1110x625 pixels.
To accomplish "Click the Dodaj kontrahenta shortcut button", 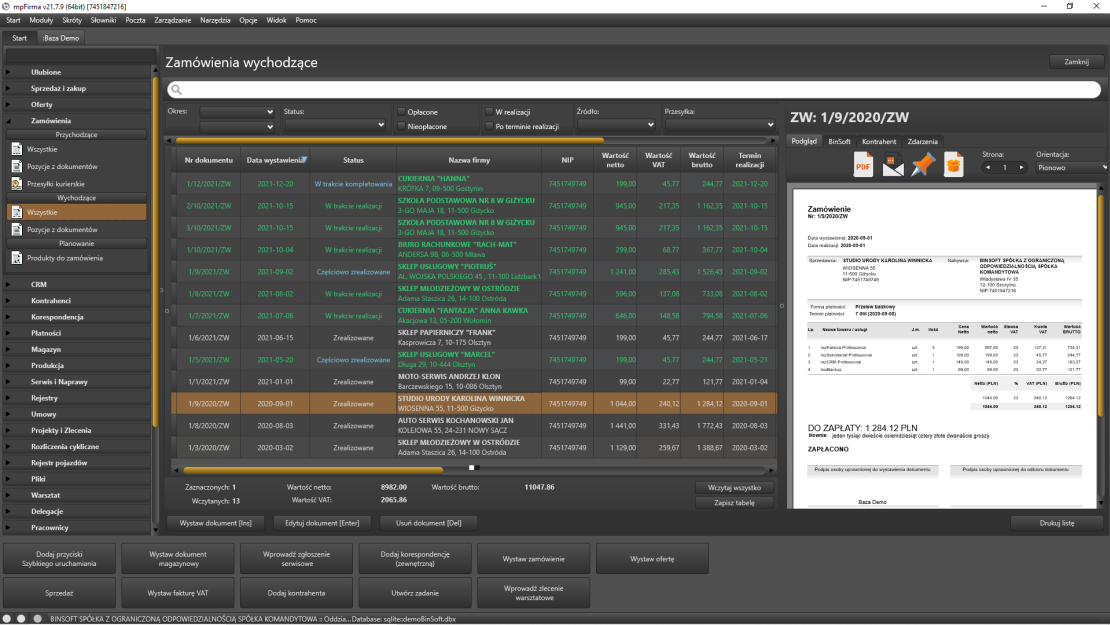I will click(x=297, y=593).
